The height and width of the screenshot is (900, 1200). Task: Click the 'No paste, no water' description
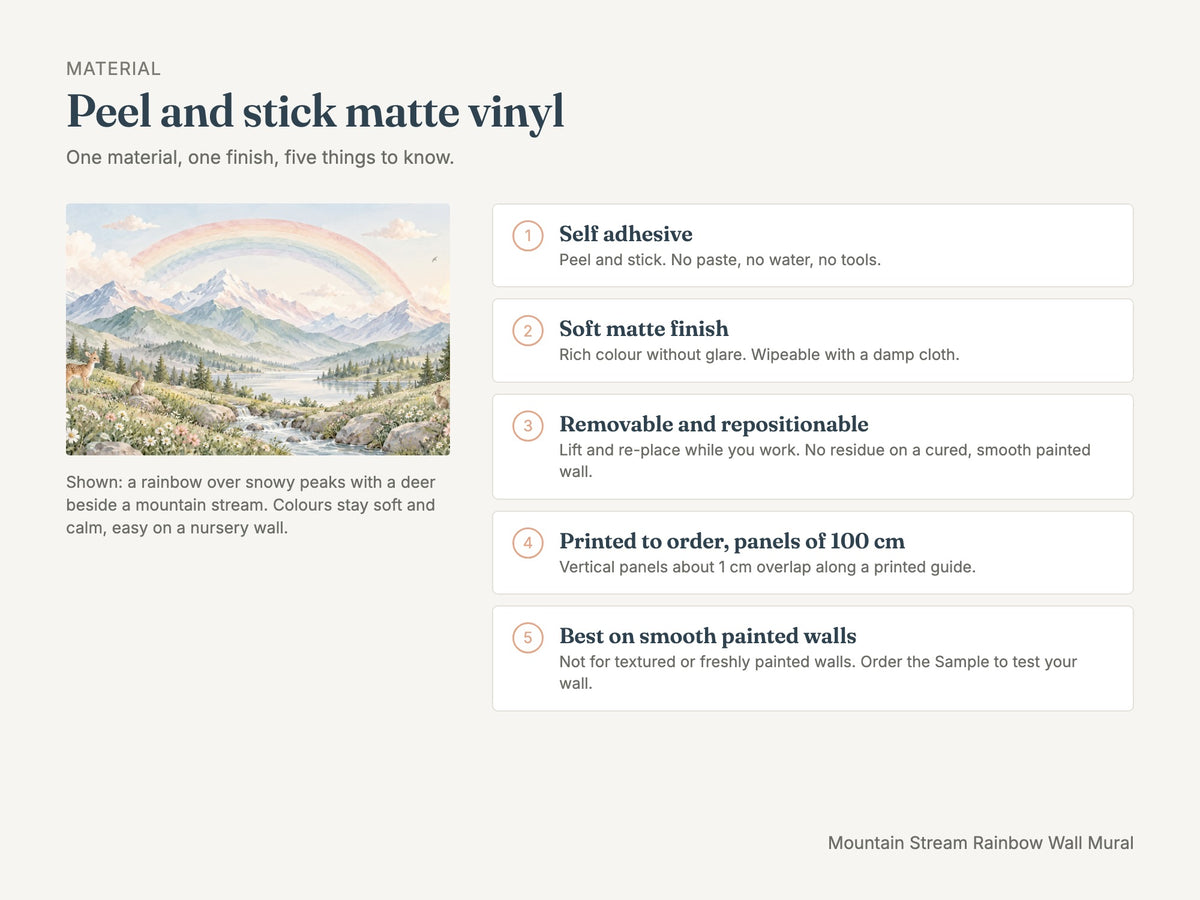[720, 260]
